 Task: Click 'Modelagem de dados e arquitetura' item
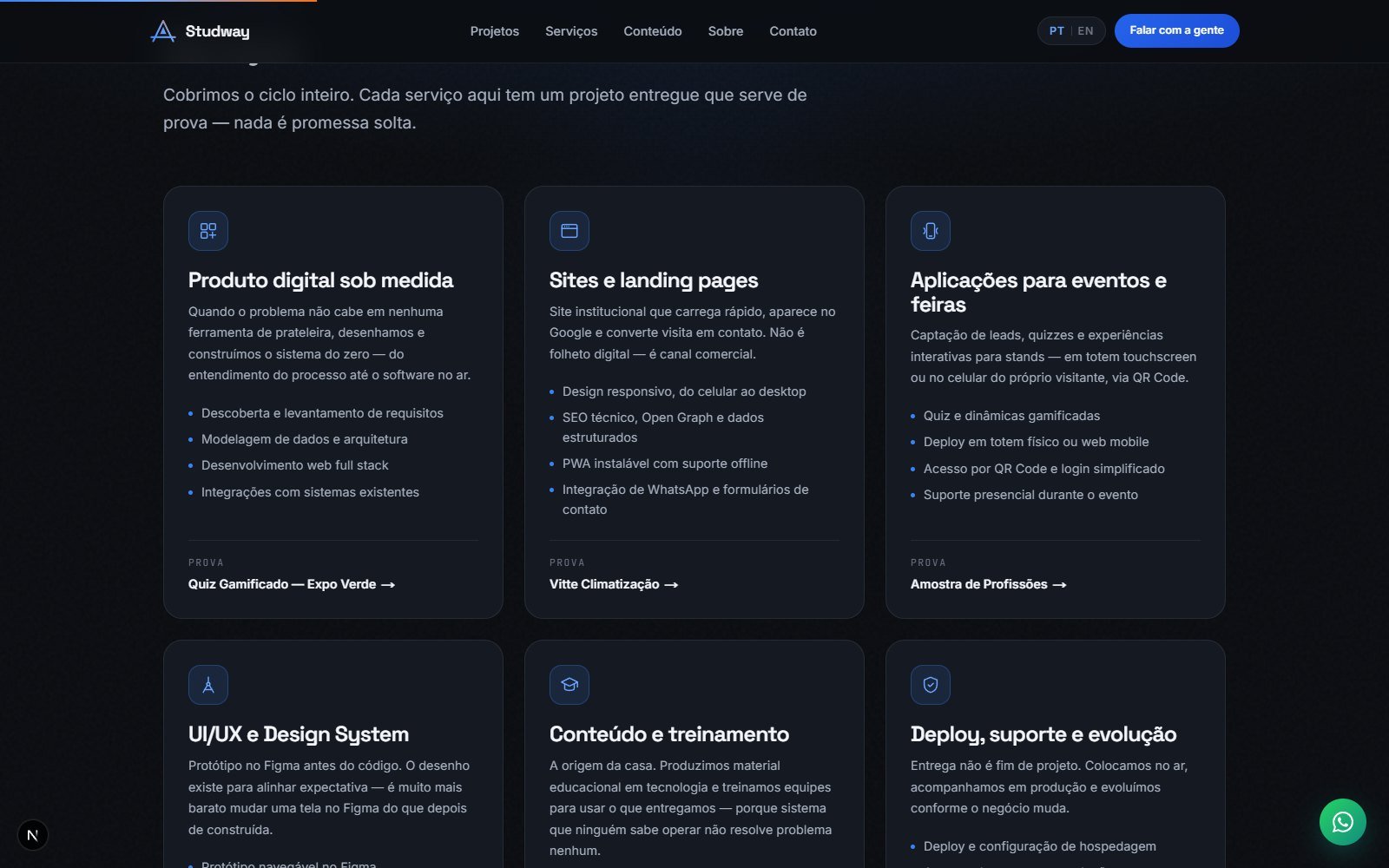[305, 439]
